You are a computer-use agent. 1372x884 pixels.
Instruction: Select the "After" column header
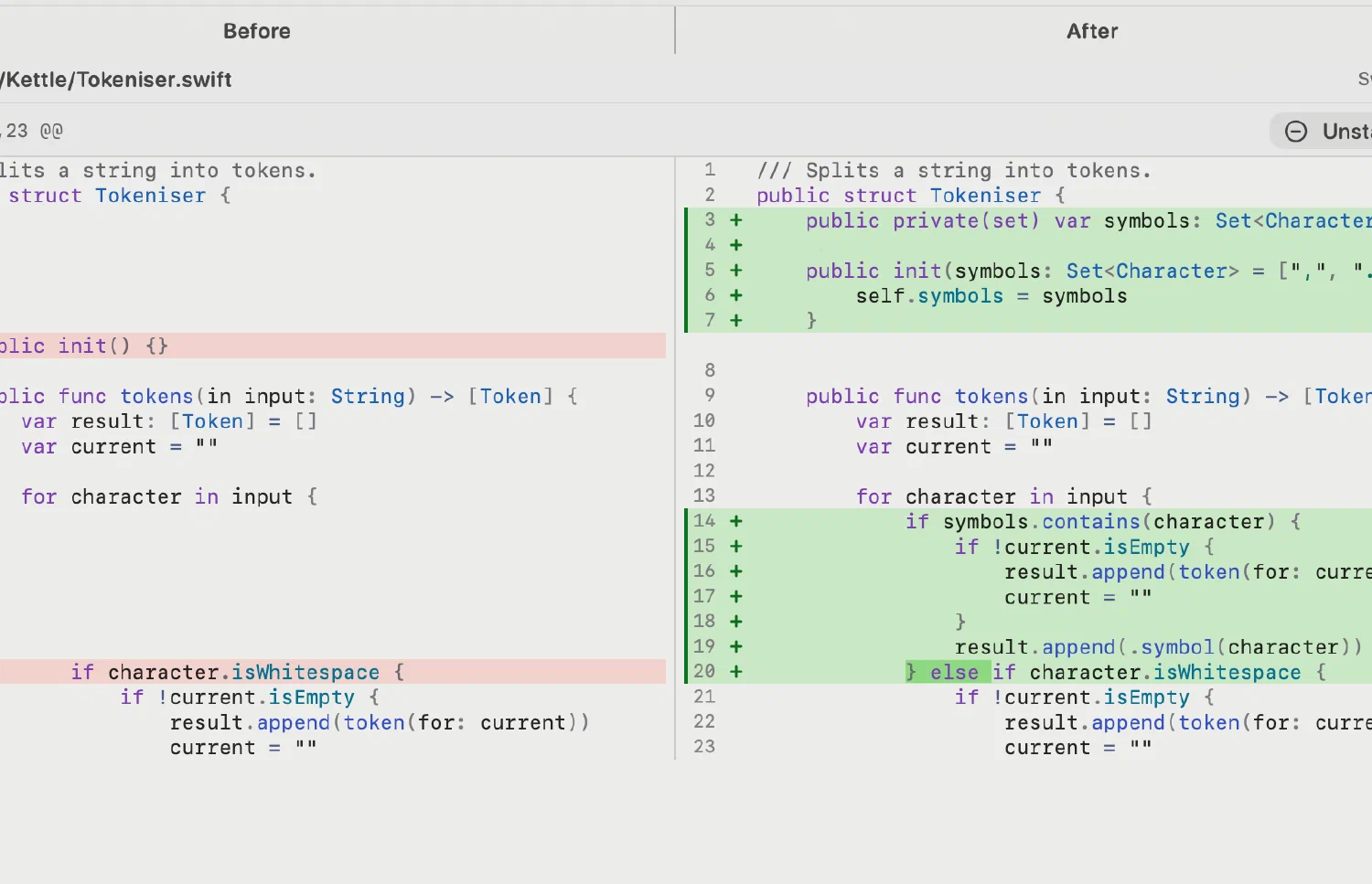1092,31
